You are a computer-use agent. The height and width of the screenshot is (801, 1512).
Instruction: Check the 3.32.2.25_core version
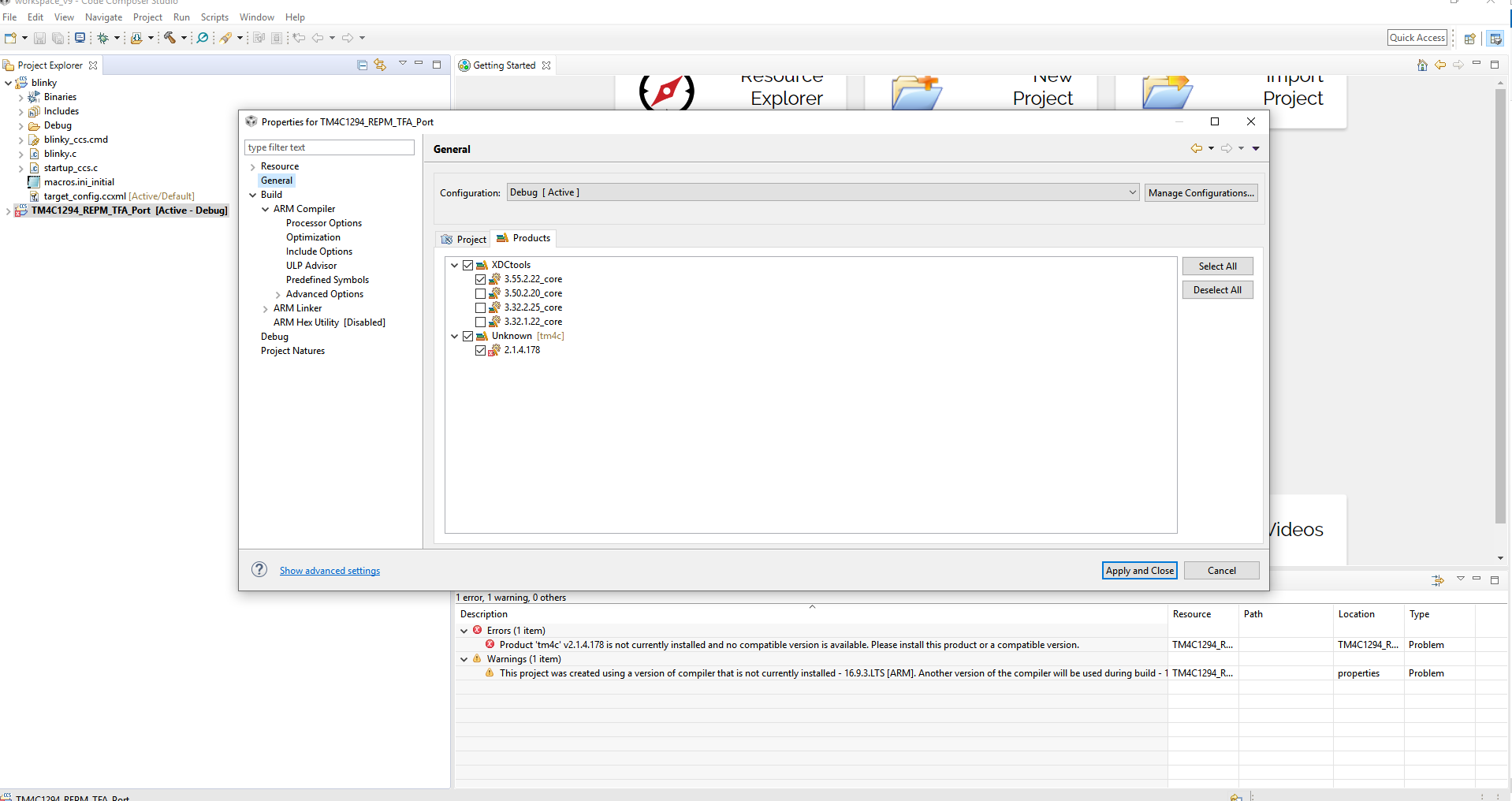[481, 307]
